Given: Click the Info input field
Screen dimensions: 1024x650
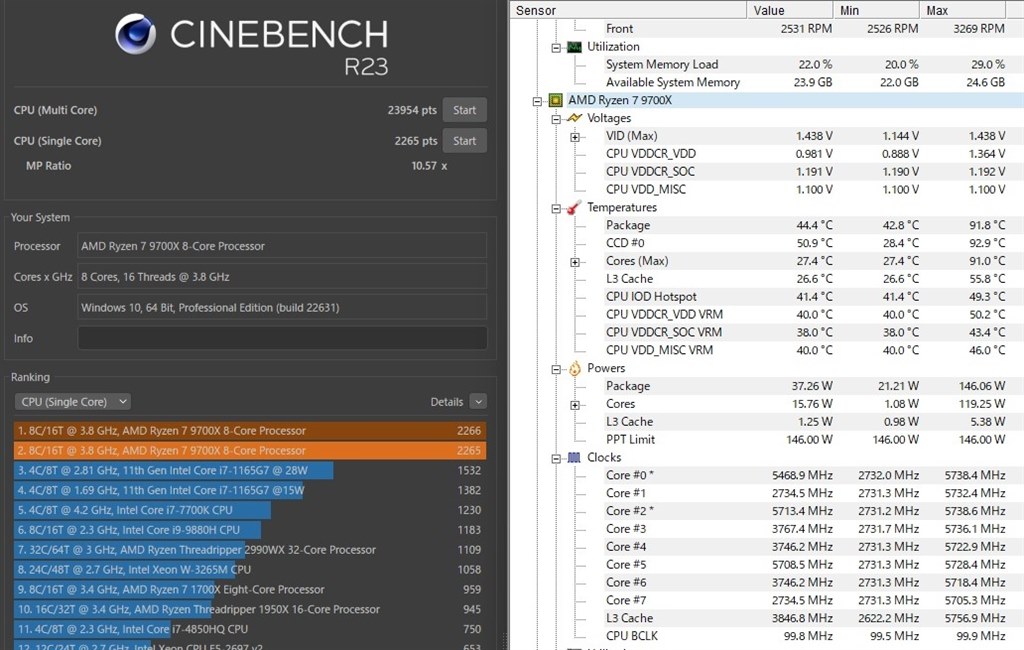Looking at the screenshot, I should [x=282, y=338].
